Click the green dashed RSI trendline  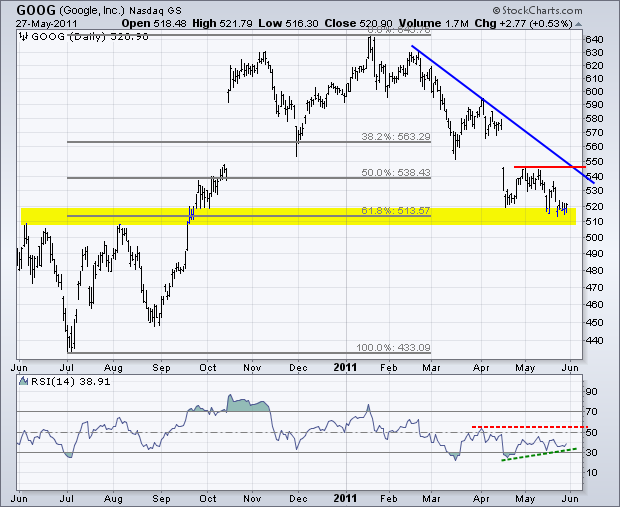click(539, 454)
